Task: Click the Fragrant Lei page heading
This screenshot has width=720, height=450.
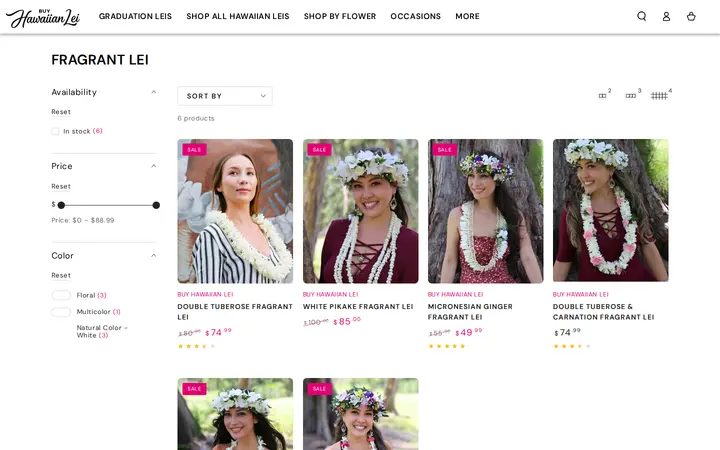Action: click(x=100, y=60)
